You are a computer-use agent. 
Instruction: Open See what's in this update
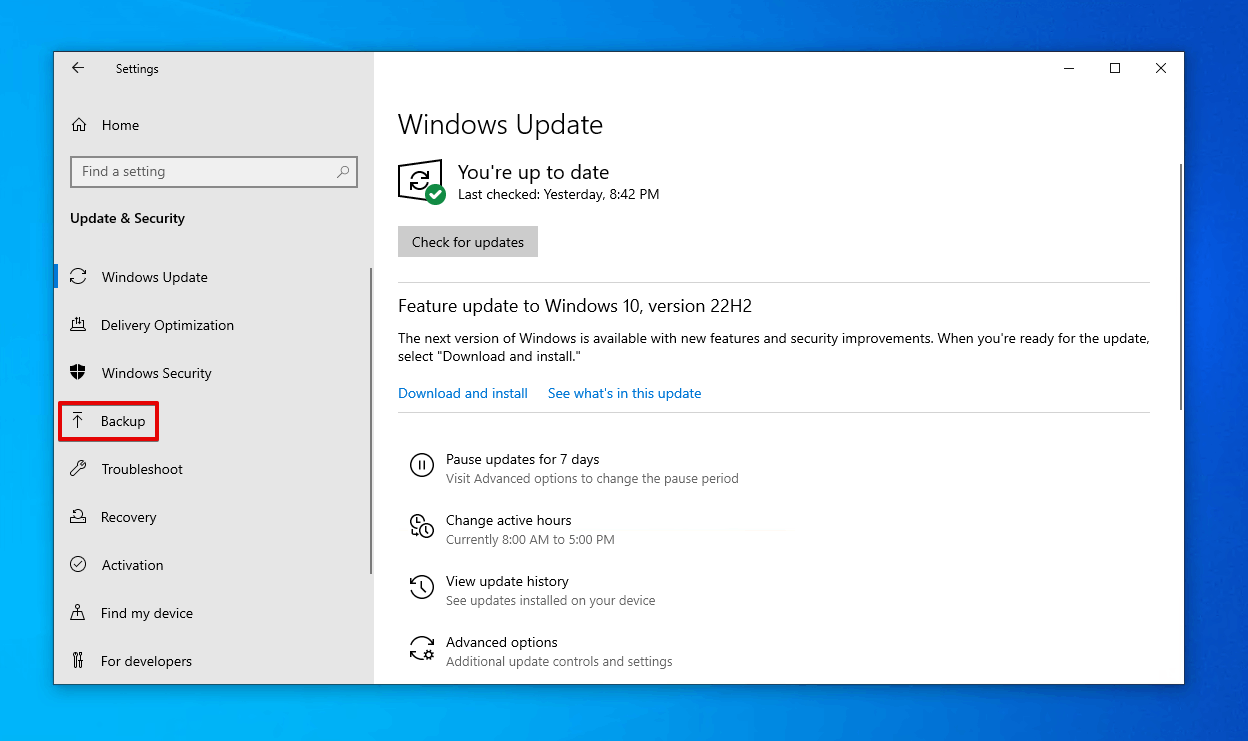[x=624, y=393]
